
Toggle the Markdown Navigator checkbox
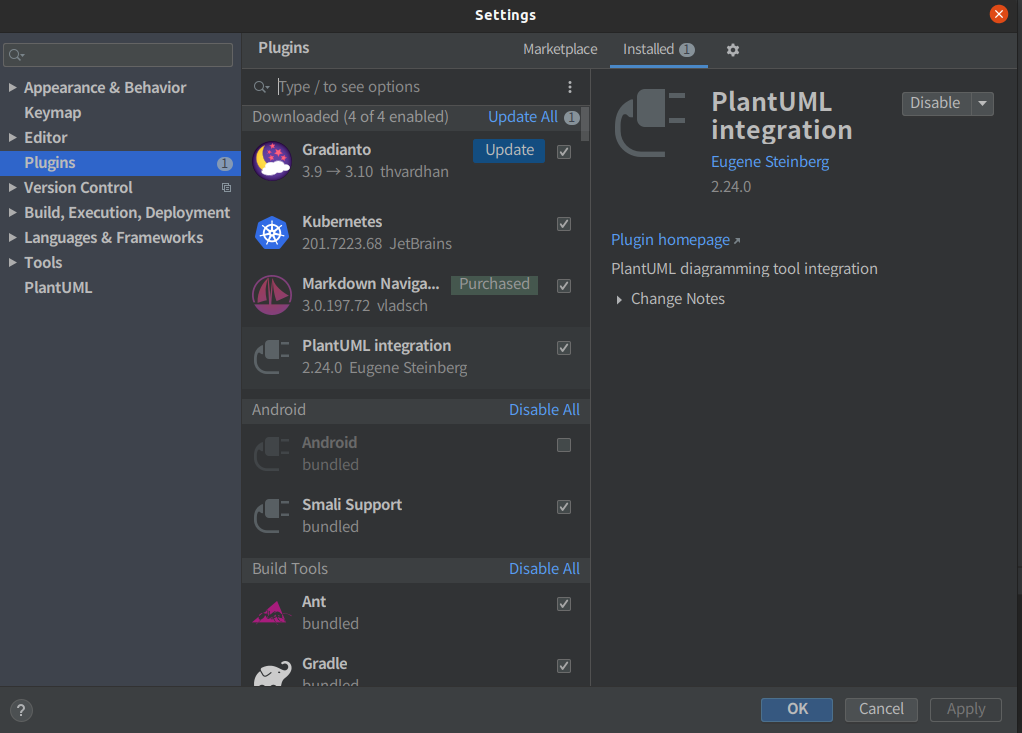tap(564, 286)
